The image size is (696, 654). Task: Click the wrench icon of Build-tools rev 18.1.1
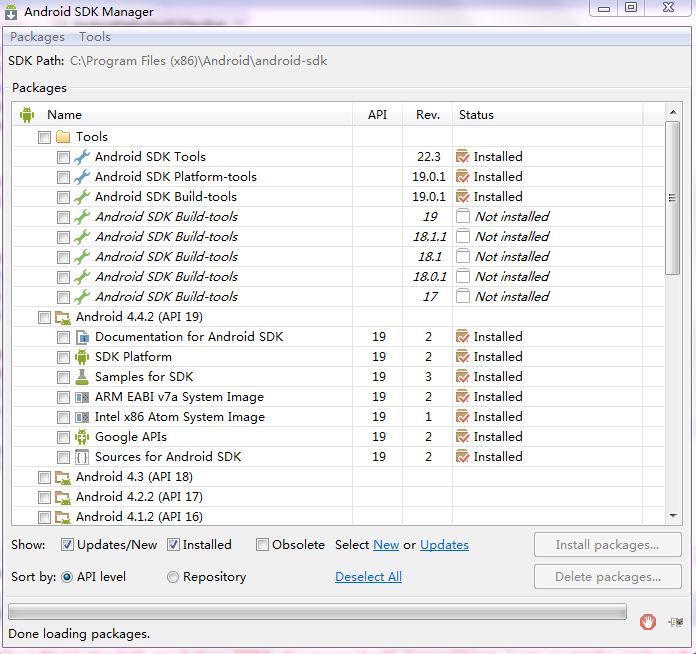(82, 237)
